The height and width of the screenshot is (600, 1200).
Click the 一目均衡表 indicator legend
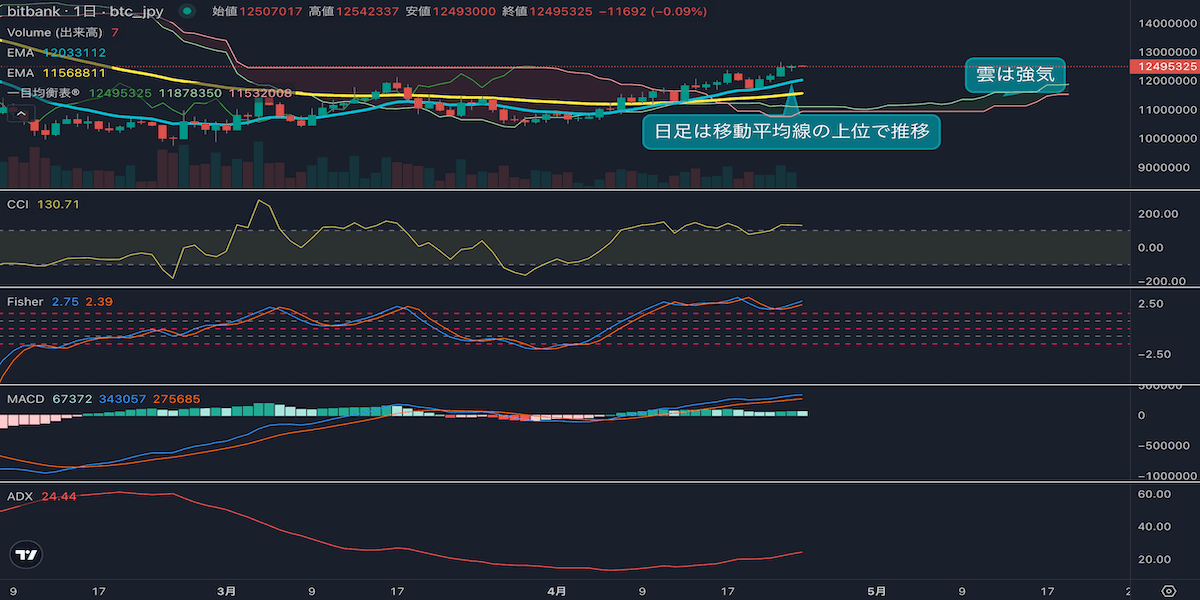44,93
